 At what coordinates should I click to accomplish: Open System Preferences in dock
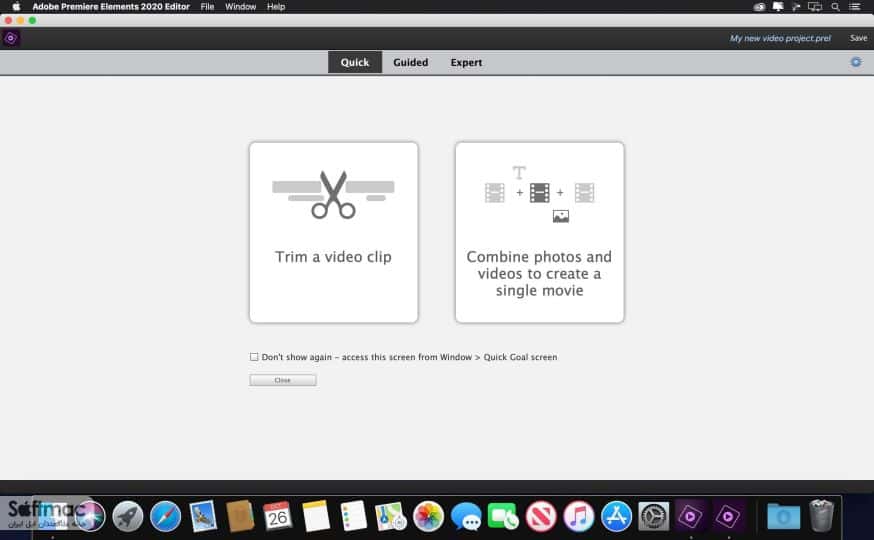pos(654,516)
